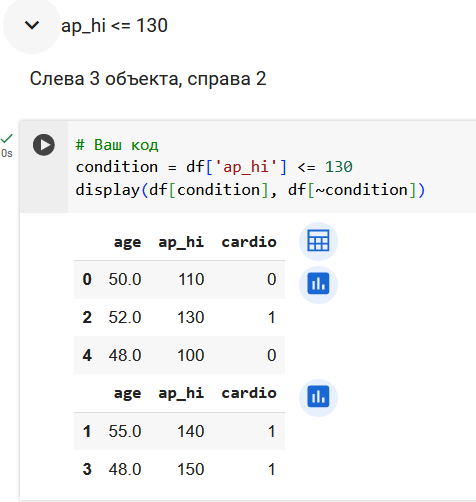The width and height of the screenshot is (476, 502).
Task: Select row index 1 with ap_hi 140
Action: pyautogui.click(x=179, y=431)
